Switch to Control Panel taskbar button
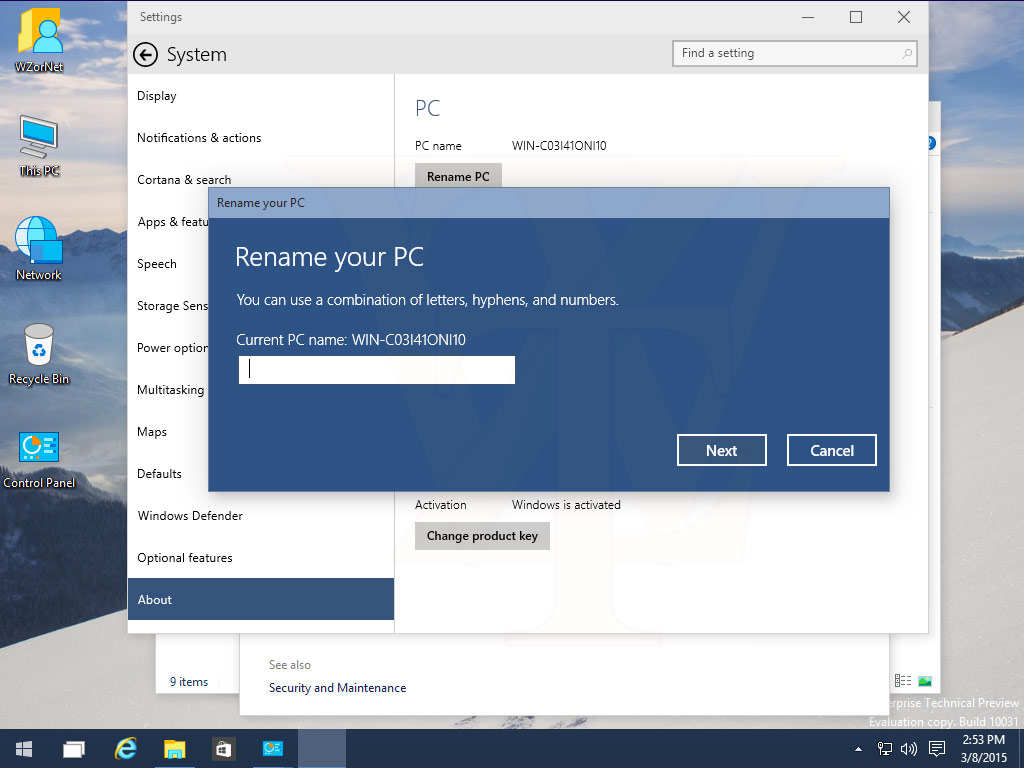 272,748
